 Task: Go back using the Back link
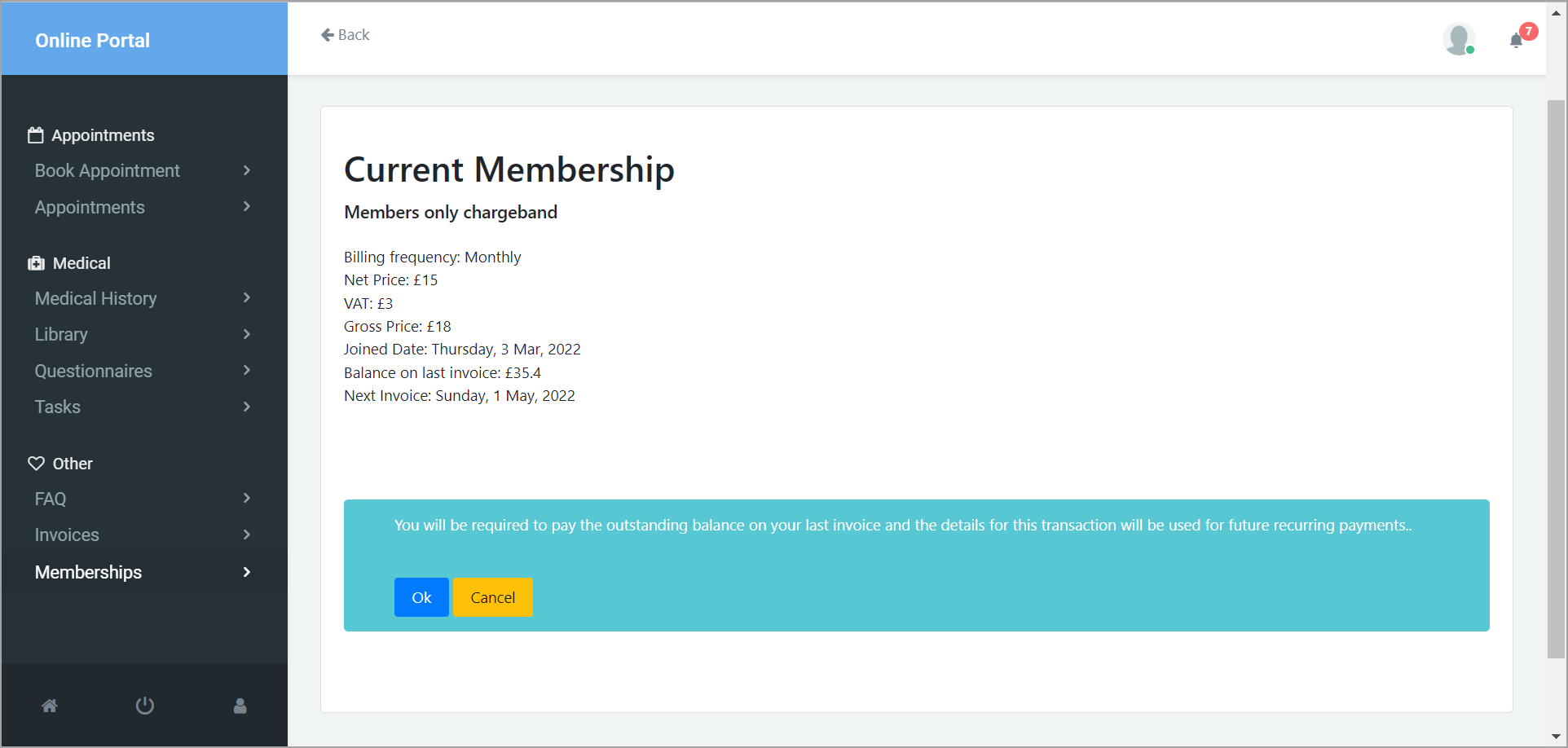coord(346,35)
